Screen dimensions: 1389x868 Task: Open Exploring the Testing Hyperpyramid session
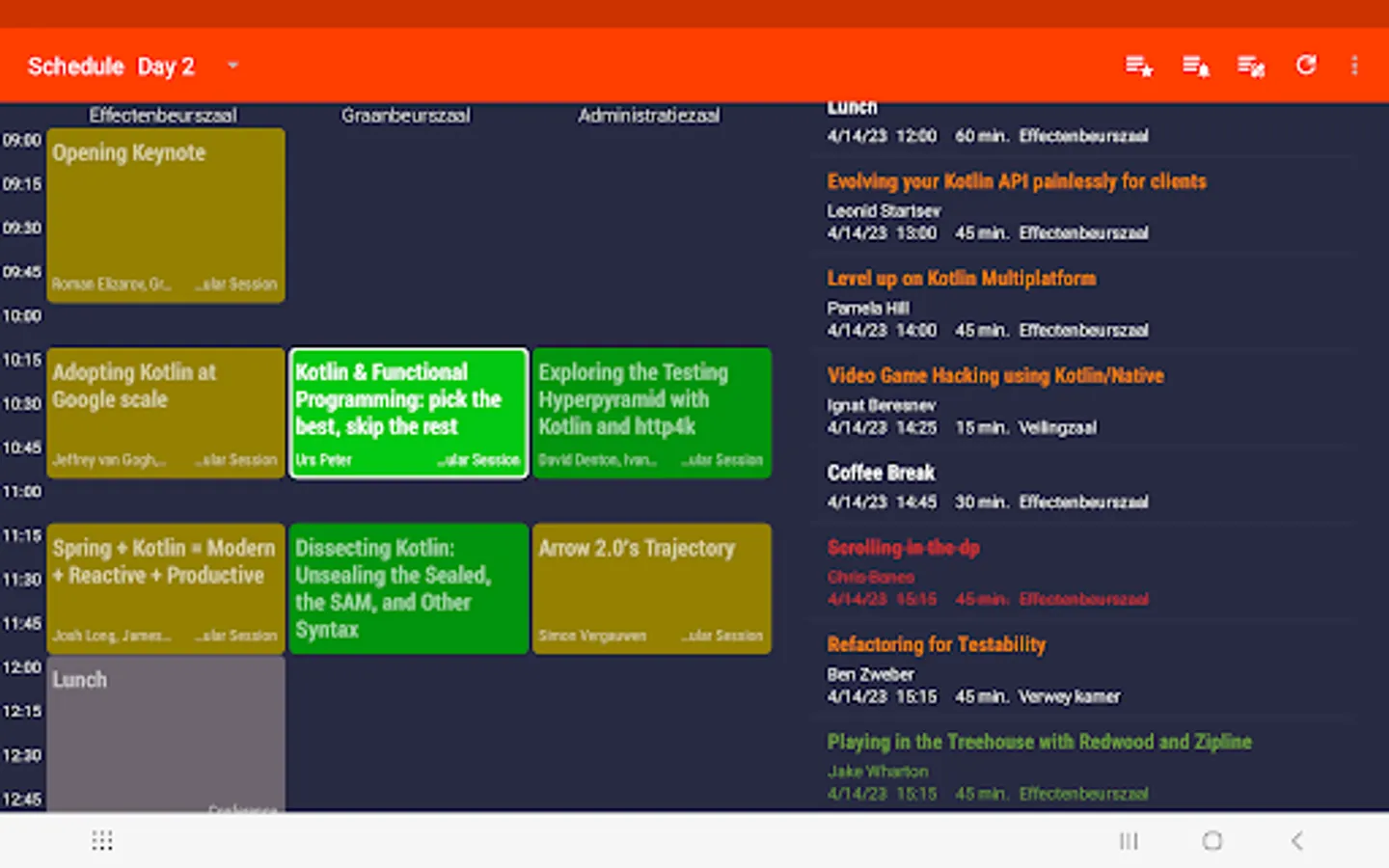pyautogui.click(x=652, y=413)
